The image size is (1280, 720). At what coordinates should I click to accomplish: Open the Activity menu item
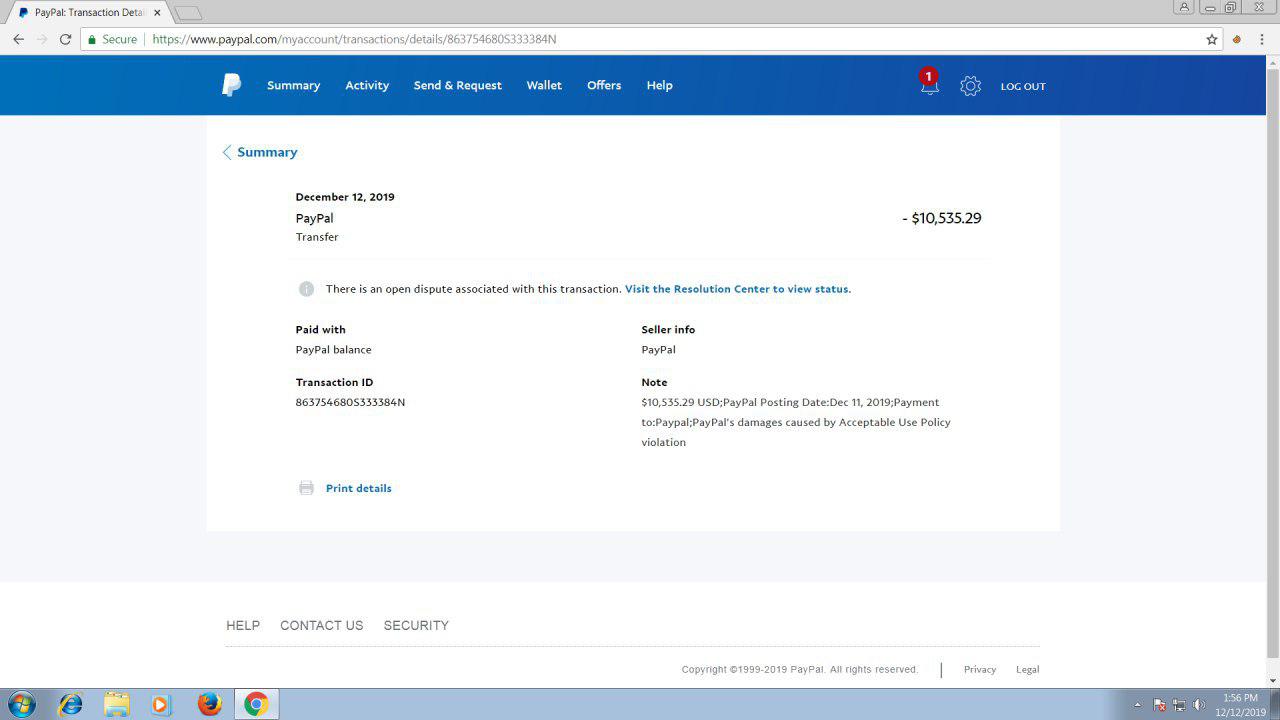tap(367, 85)
